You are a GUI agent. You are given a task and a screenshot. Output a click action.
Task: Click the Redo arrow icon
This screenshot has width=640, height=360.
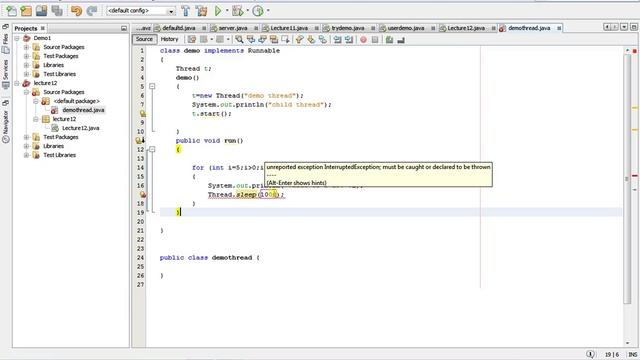(x=92, y=11)
